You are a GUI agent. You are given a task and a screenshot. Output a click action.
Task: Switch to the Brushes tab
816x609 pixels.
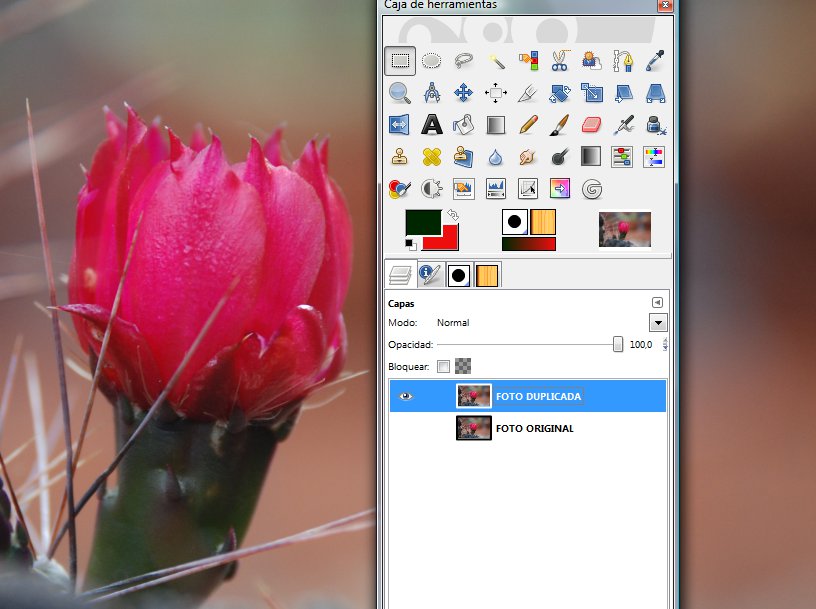coord(458,275)
